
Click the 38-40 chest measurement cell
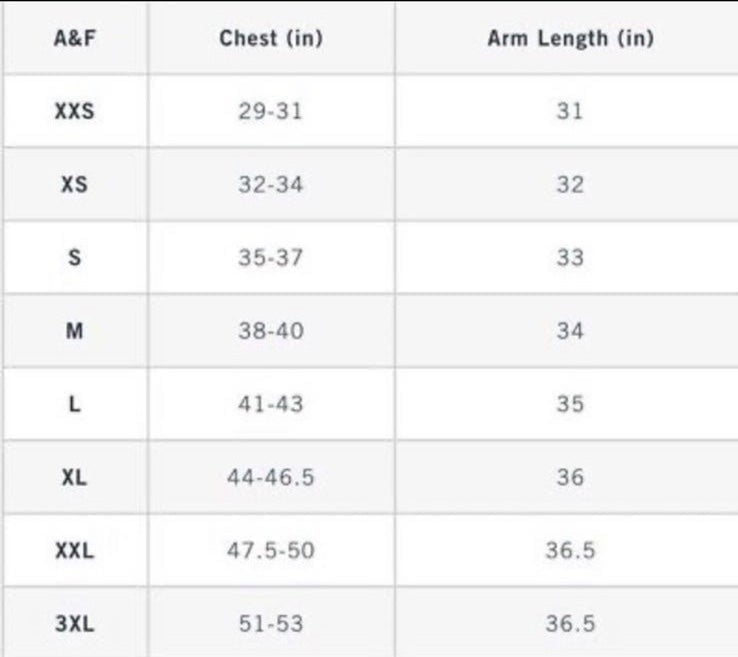tap(271, 331)
